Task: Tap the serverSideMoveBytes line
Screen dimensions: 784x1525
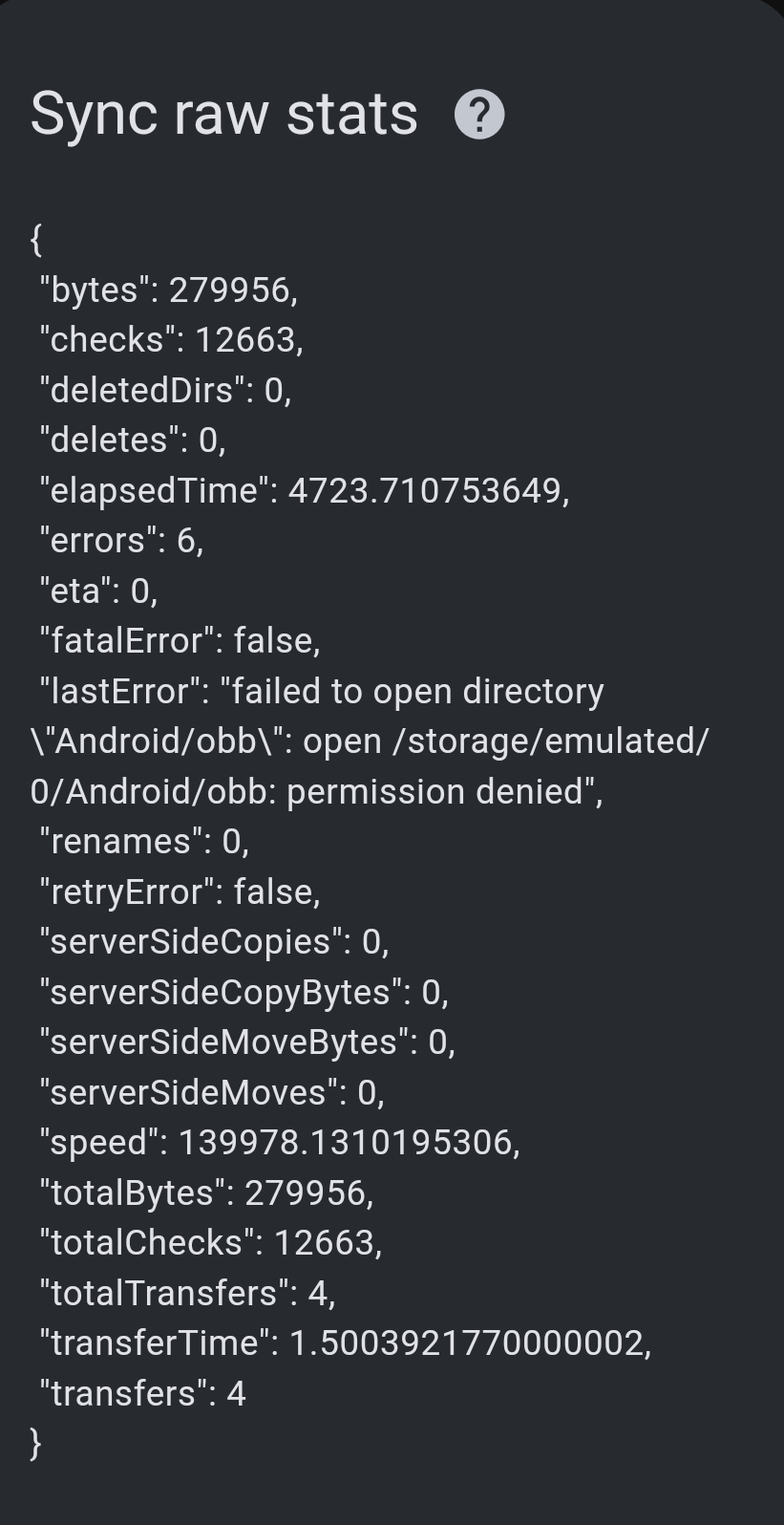Action: pos(247,1042)
